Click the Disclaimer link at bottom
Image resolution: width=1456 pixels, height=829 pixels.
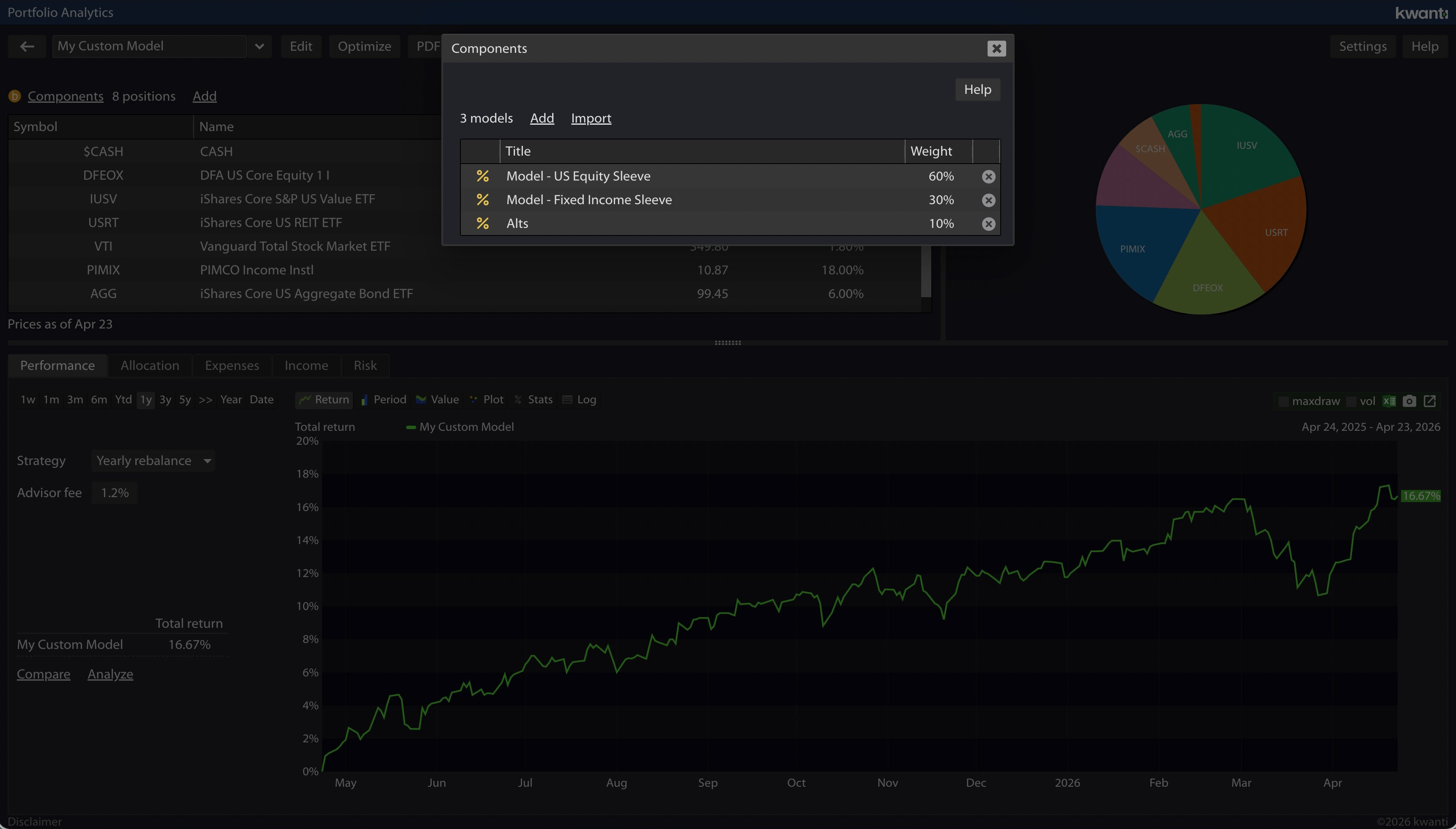(x=35, y=821)
